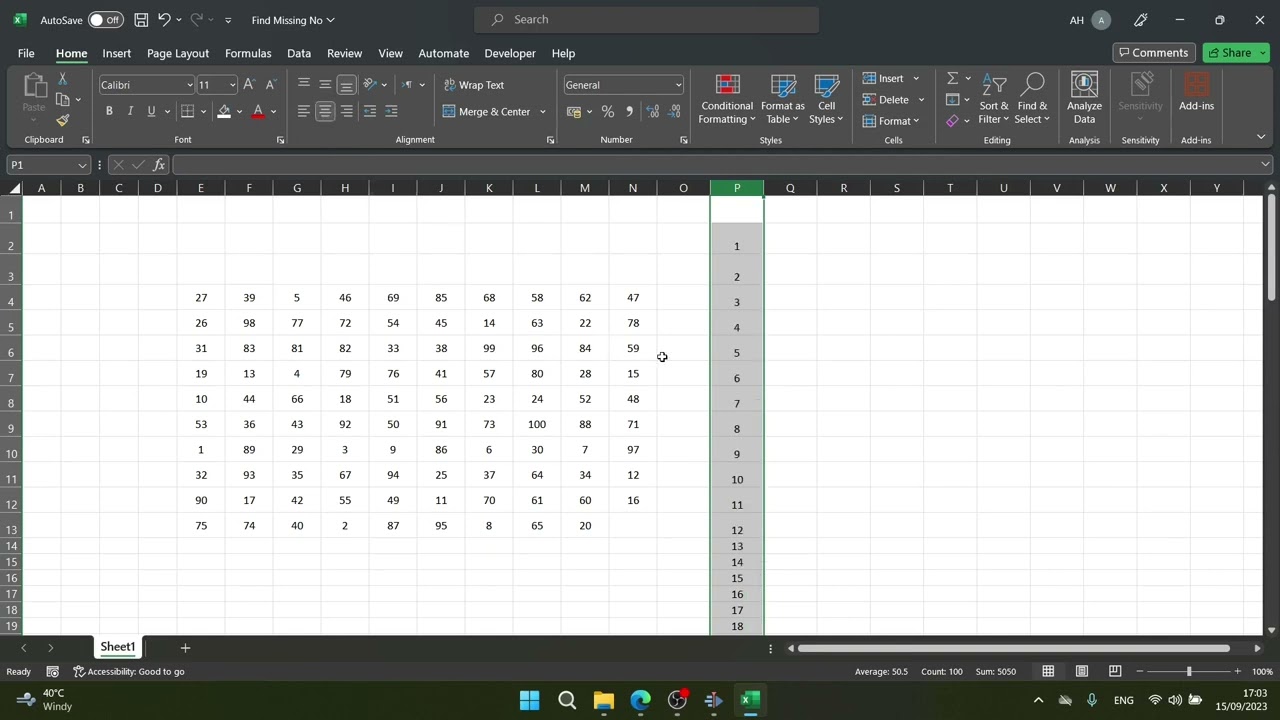The width and height of the screenshot is (1280, 720).
Task: Click the Font Color red A swatch
Action: coord(258,111)
